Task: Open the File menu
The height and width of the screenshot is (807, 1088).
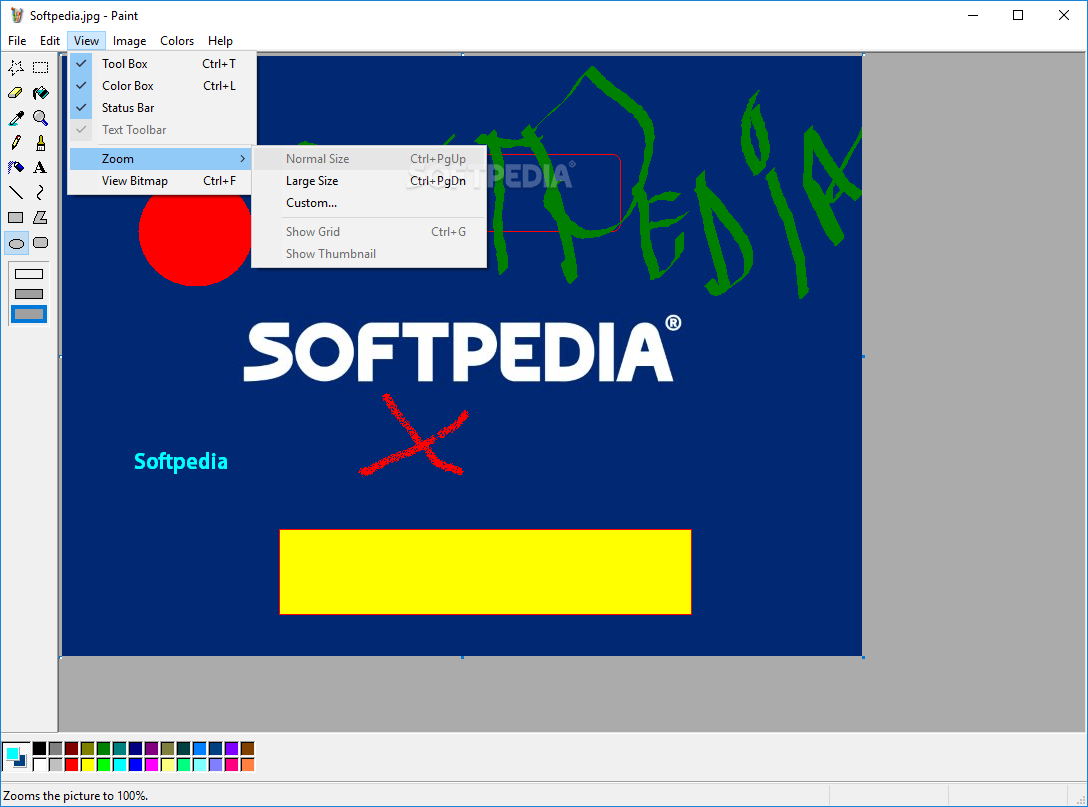Action: coord(17,41)
